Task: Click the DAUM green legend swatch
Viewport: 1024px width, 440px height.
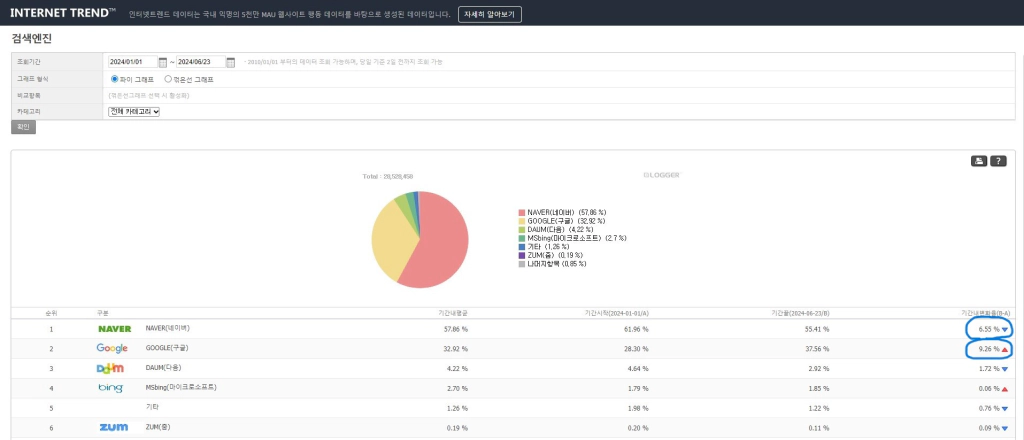Action: (x=521, y=230)
